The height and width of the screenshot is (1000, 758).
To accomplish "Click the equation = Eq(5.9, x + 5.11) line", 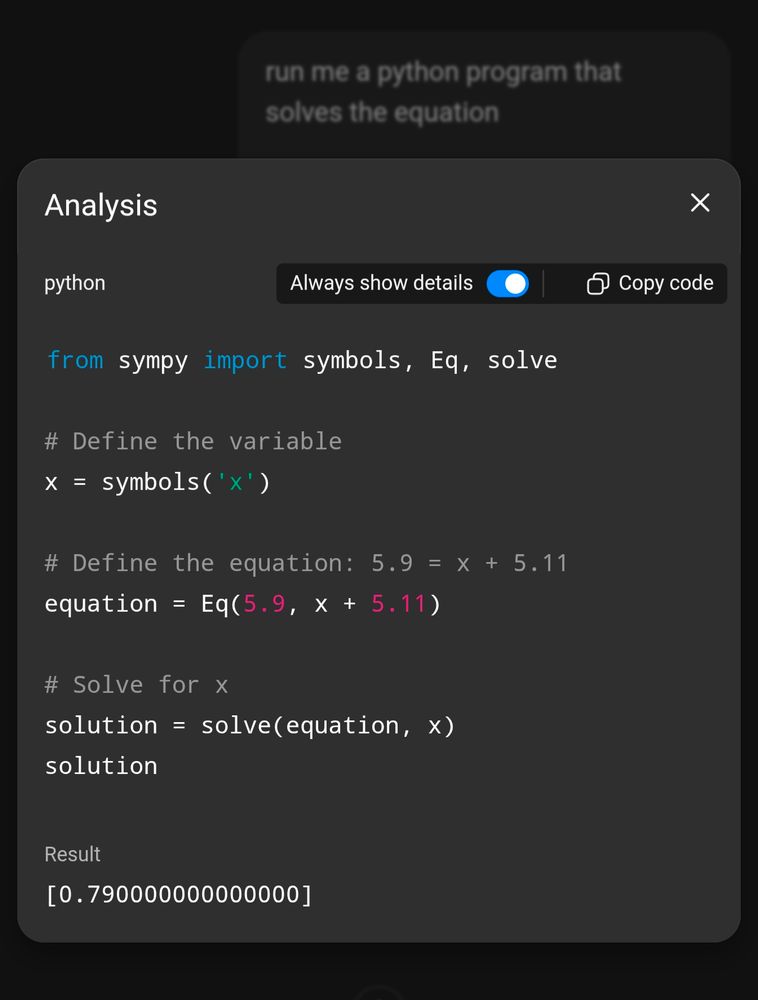I will point(242,604).
